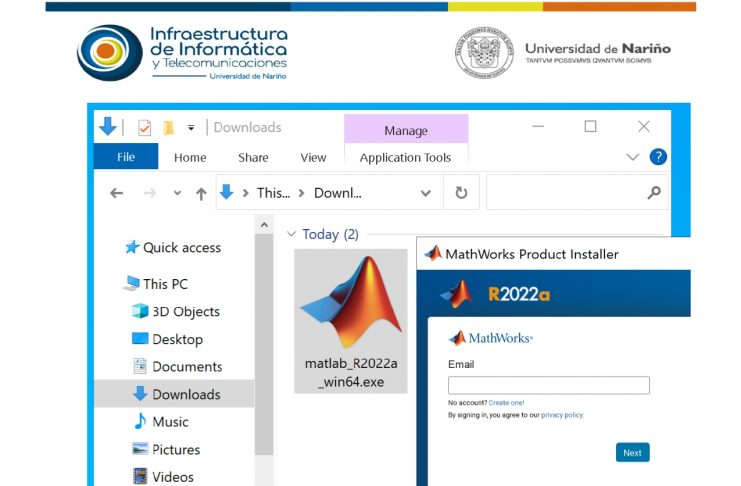Image resolution: width=741 pixels, height=486 pixels.
Task: Open Pictures folder in the sidebar
Action: [166, 449]
